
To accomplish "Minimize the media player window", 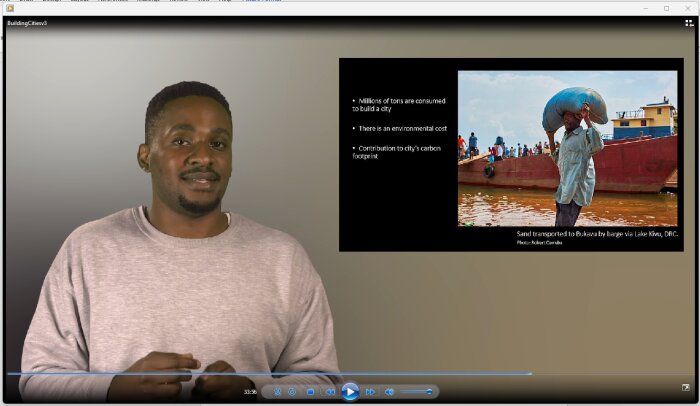I will 644,7.
